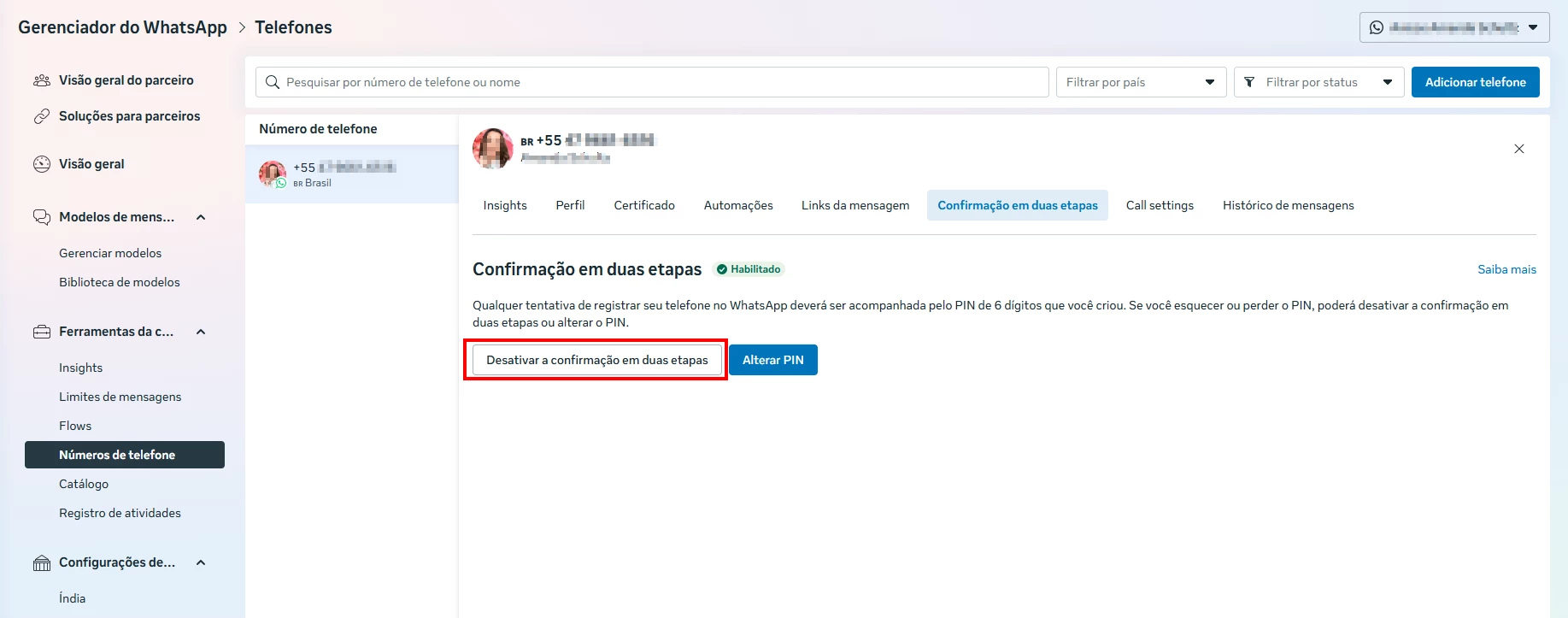Open Catálogo in the sidebar
Image resolution: width=1568 pixels, height=618 pixels.
tap(84, 484)
